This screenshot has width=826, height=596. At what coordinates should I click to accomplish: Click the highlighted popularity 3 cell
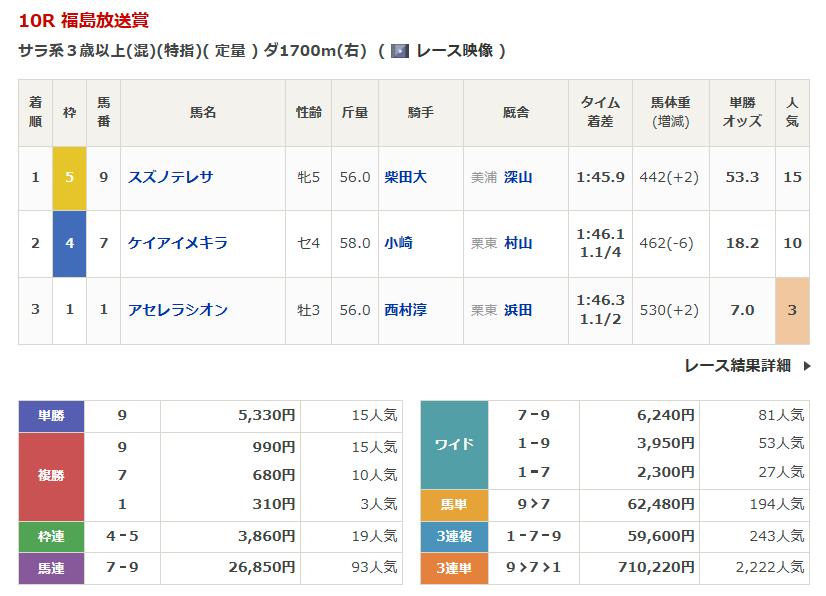792,310
